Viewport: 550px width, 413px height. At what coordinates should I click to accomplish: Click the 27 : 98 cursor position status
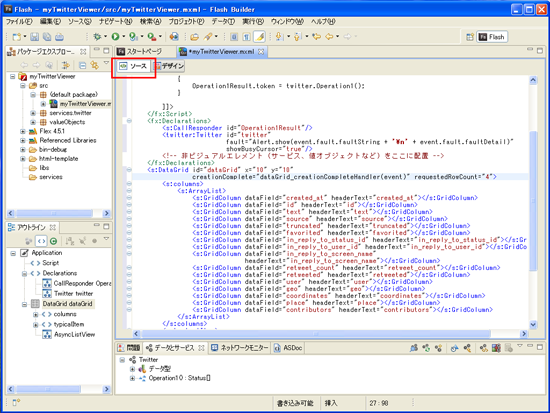(378, 403)
